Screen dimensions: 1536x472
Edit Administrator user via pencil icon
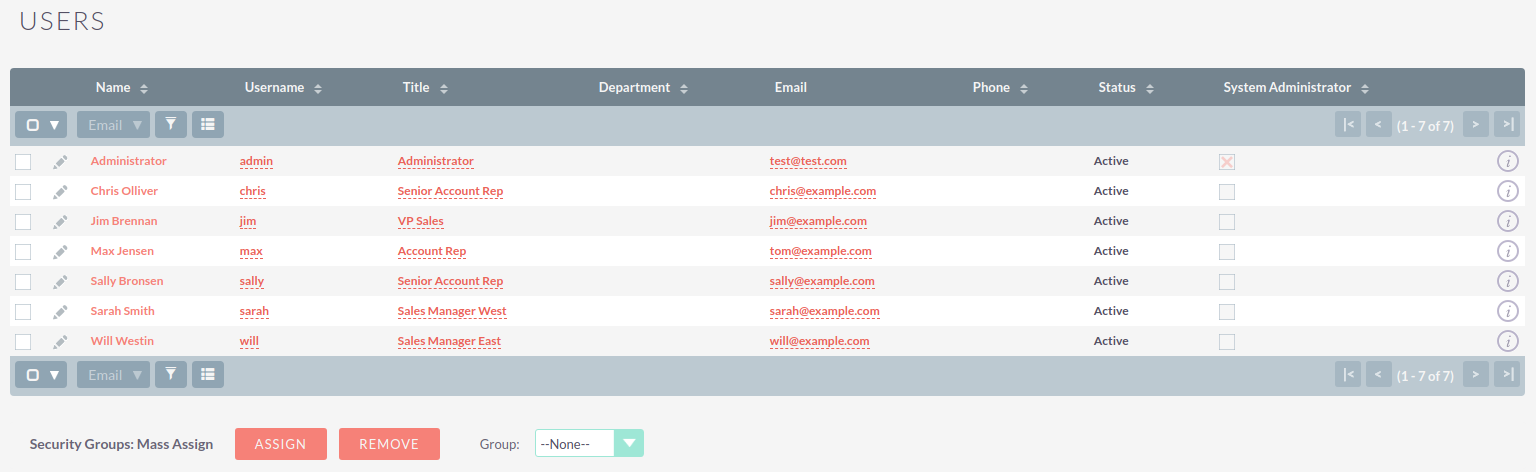coord(61,162)
